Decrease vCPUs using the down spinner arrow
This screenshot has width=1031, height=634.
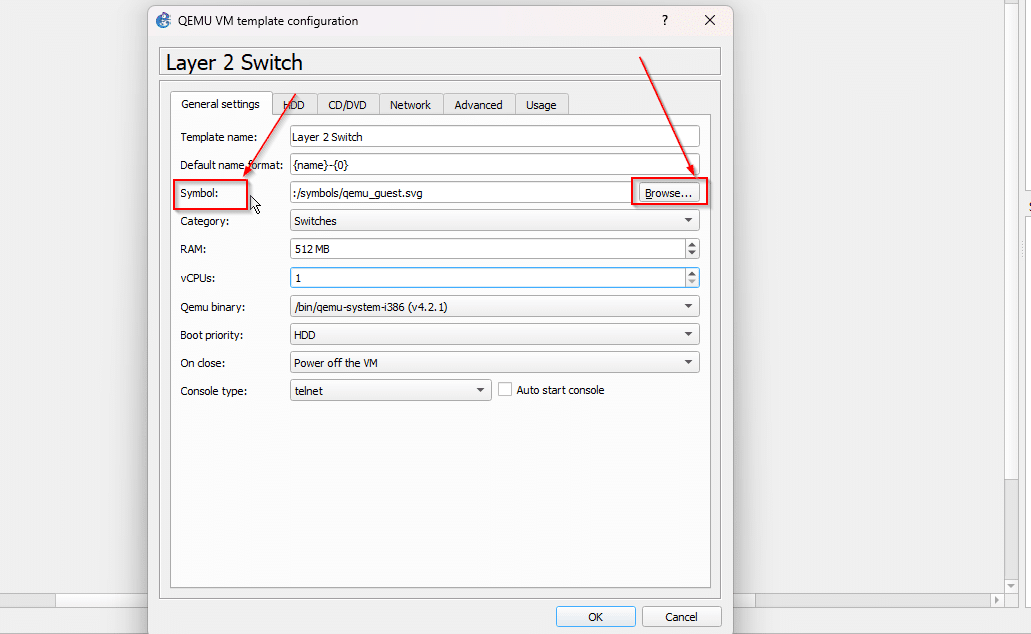tap(691, 281)
